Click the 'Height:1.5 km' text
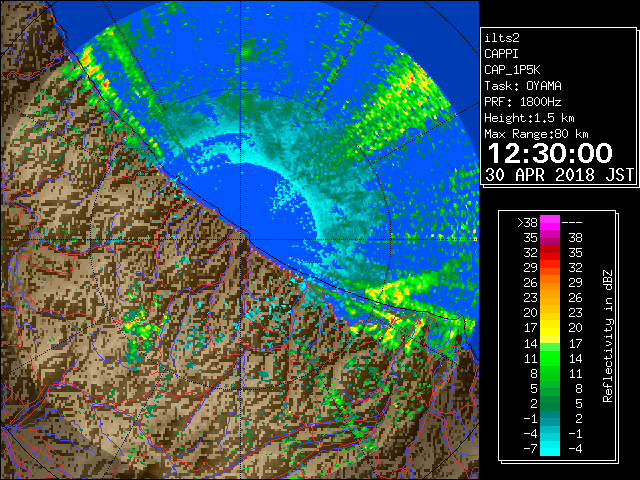The height and width of the screenshot is (480, 640). 529,118
